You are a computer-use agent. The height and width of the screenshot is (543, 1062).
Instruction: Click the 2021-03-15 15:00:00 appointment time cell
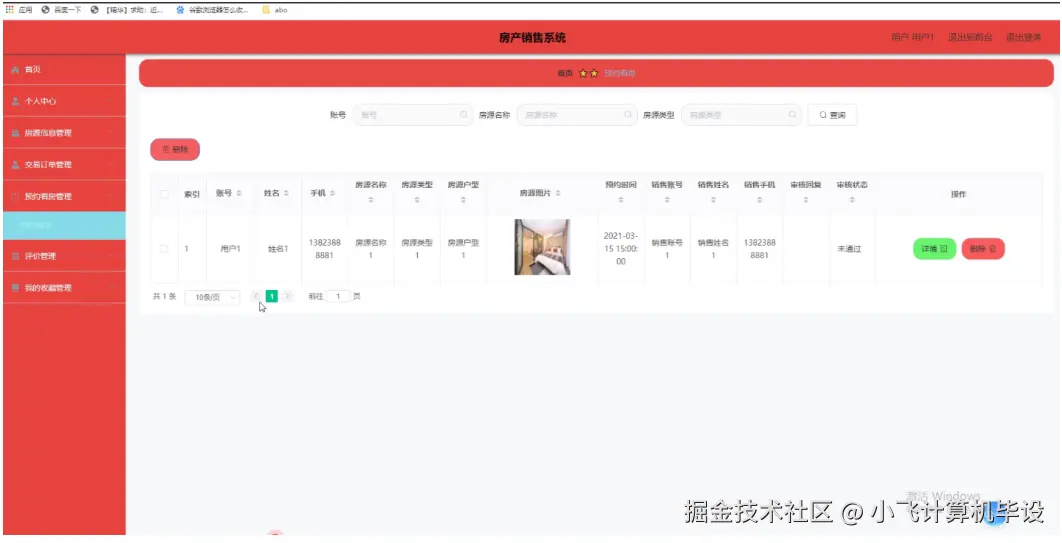tap(621, 248)
